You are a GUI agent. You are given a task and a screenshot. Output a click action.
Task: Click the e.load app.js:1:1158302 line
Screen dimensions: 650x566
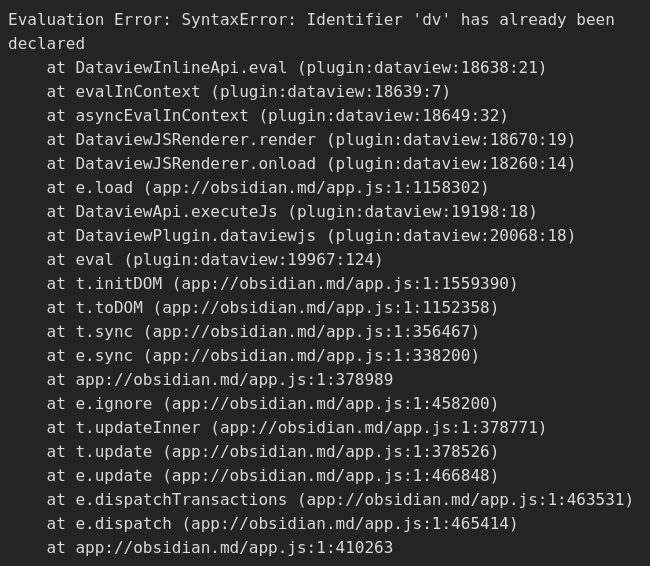click(x=268, y=188)
